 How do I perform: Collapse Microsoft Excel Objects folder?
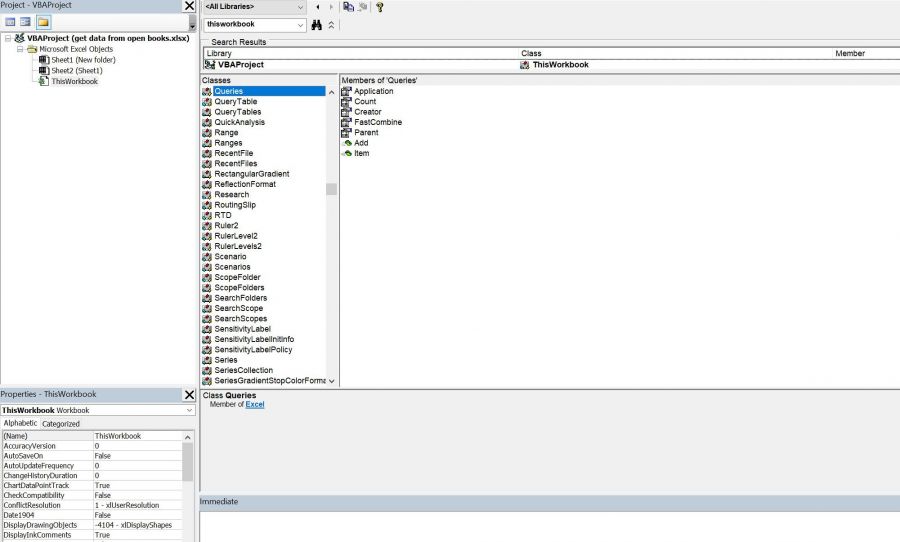tap(20, 49)
